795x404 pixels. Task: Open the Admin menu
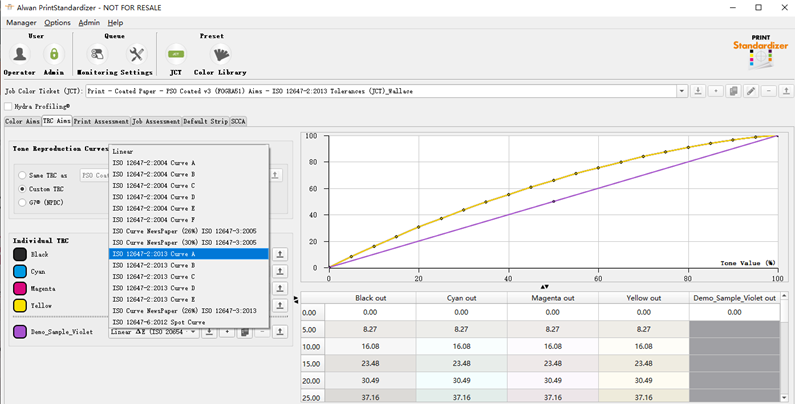tap(89, 23)
